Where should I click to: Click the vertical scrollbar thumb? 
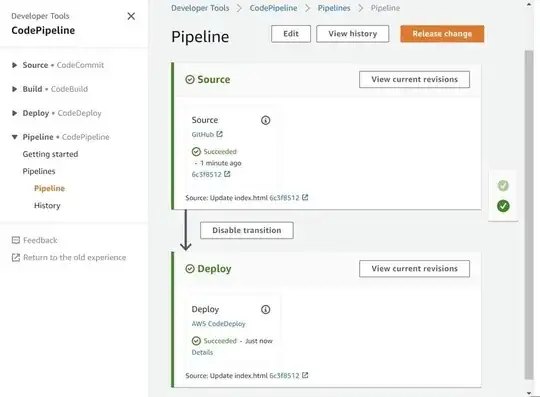point(529,215)
